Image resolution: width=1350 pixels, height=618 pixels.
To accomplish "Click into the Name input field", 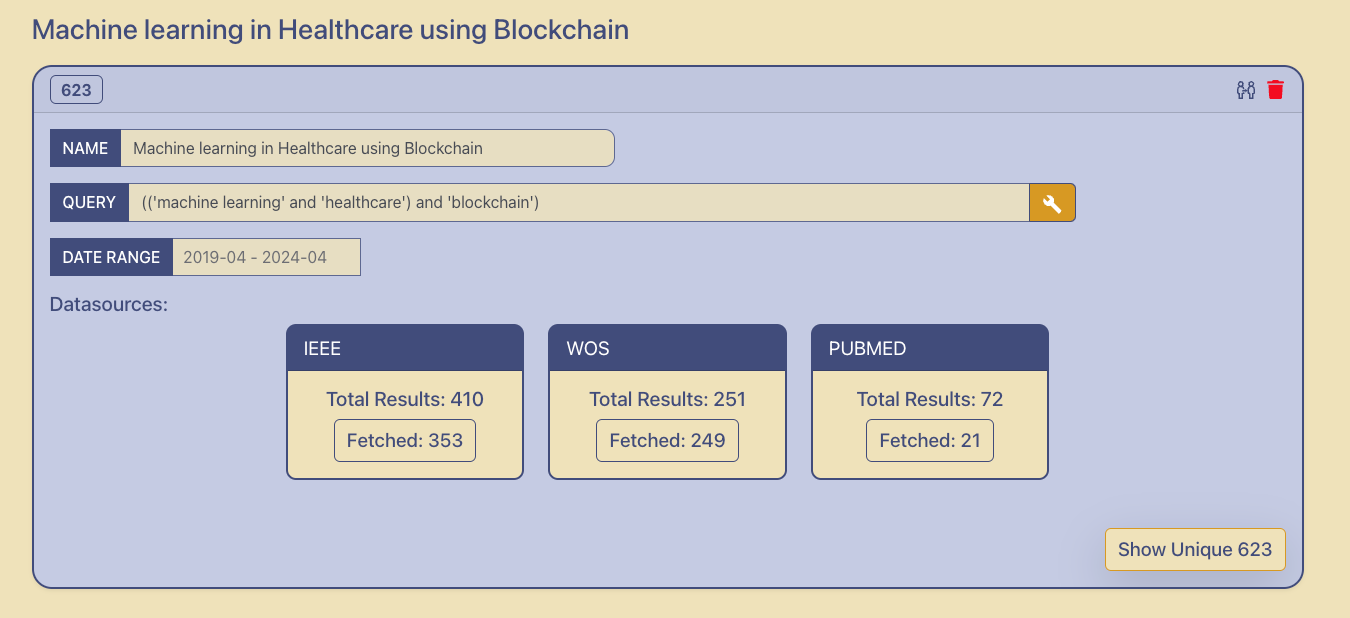I will [x=367, y=148].
